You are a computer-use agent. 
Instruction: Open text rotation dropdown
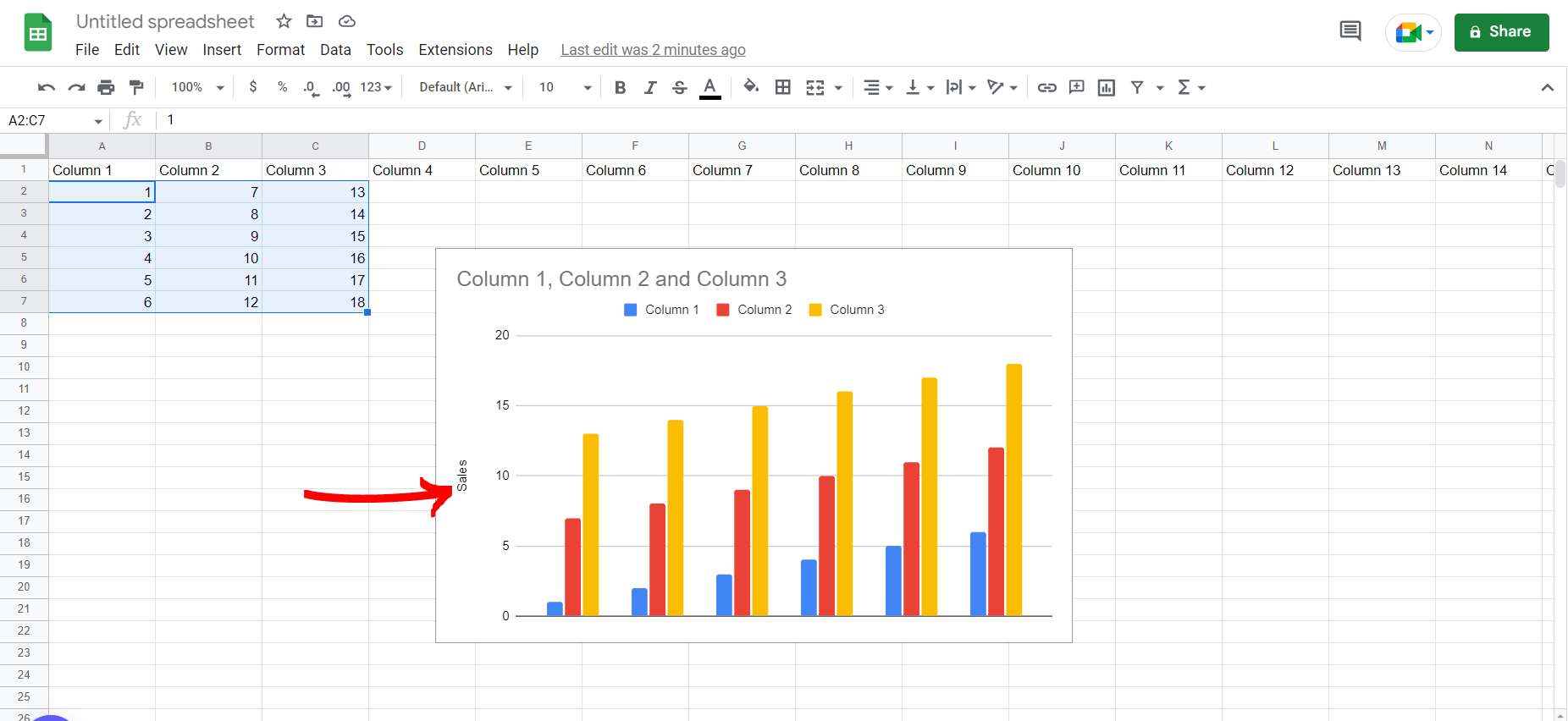click(1002, 87)
